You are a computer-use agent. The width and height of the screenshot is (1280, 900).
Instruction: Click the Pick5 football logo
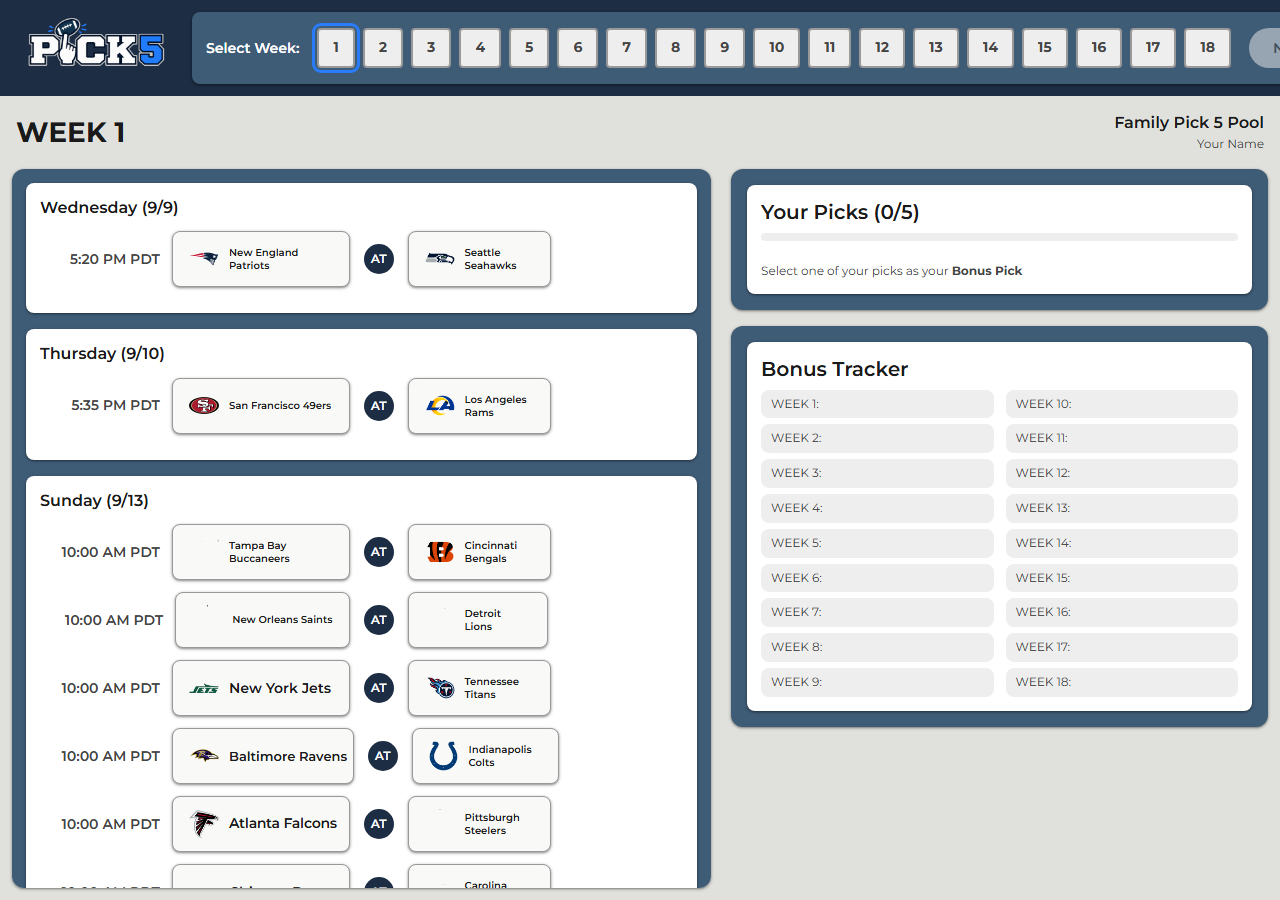click(96, 43)
